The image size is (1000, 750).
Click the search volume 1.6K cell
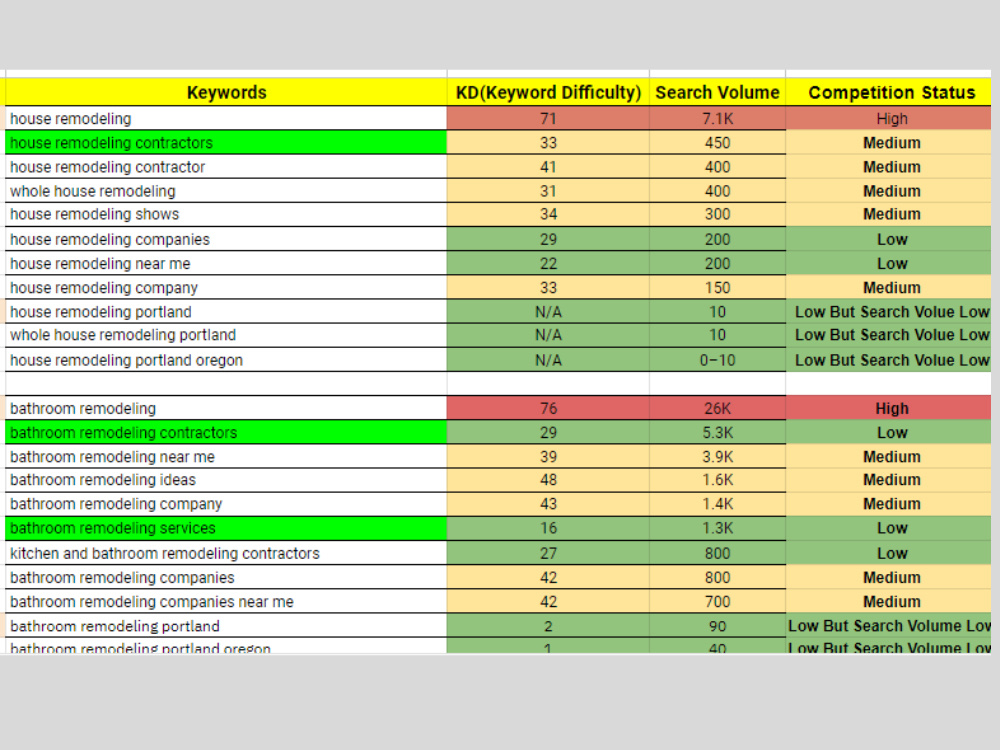click(717, 480)
